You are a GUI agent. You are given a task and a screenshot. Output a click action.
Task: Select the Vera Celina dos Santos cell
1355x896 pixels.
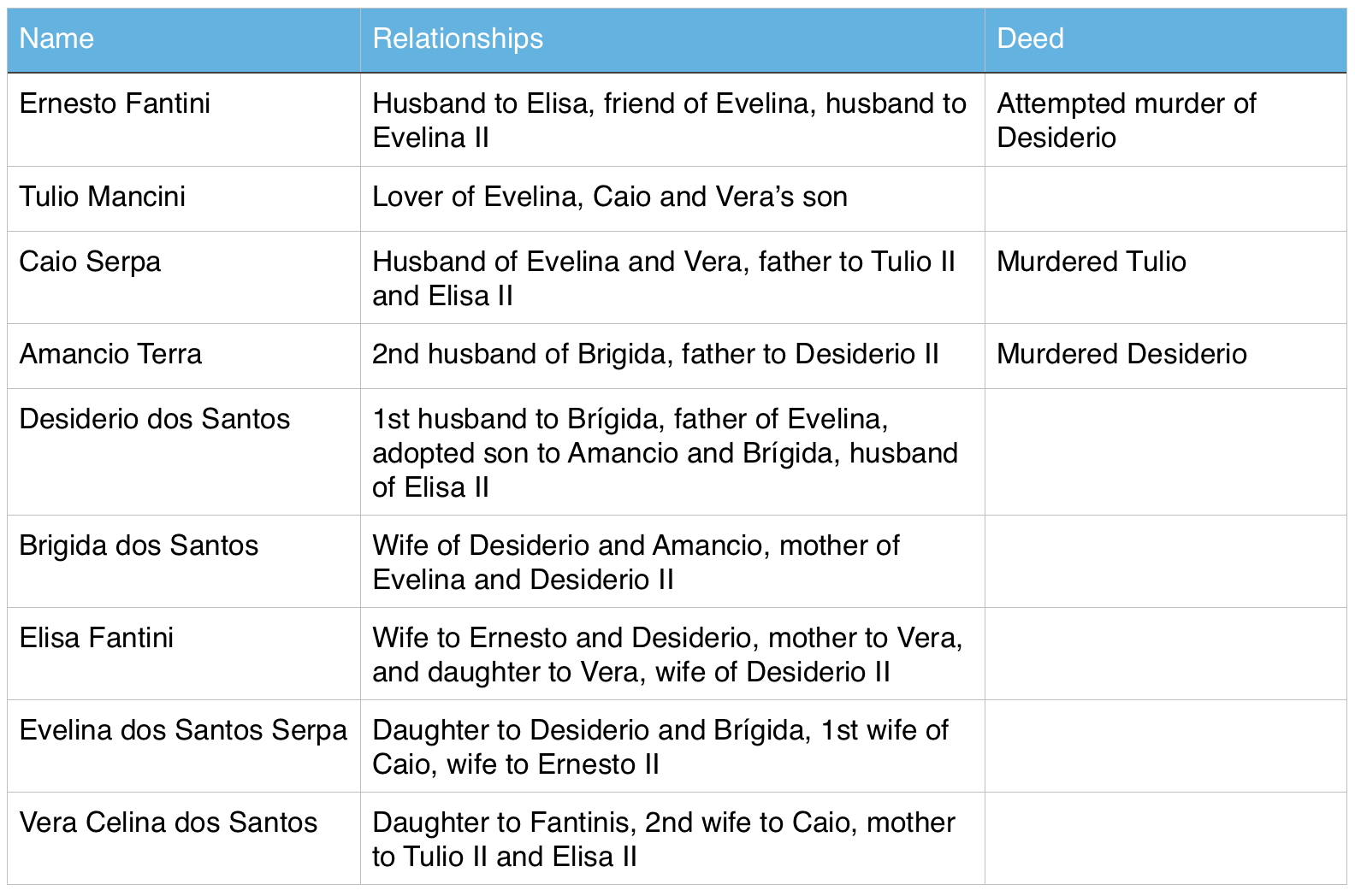tap(169, 823)
